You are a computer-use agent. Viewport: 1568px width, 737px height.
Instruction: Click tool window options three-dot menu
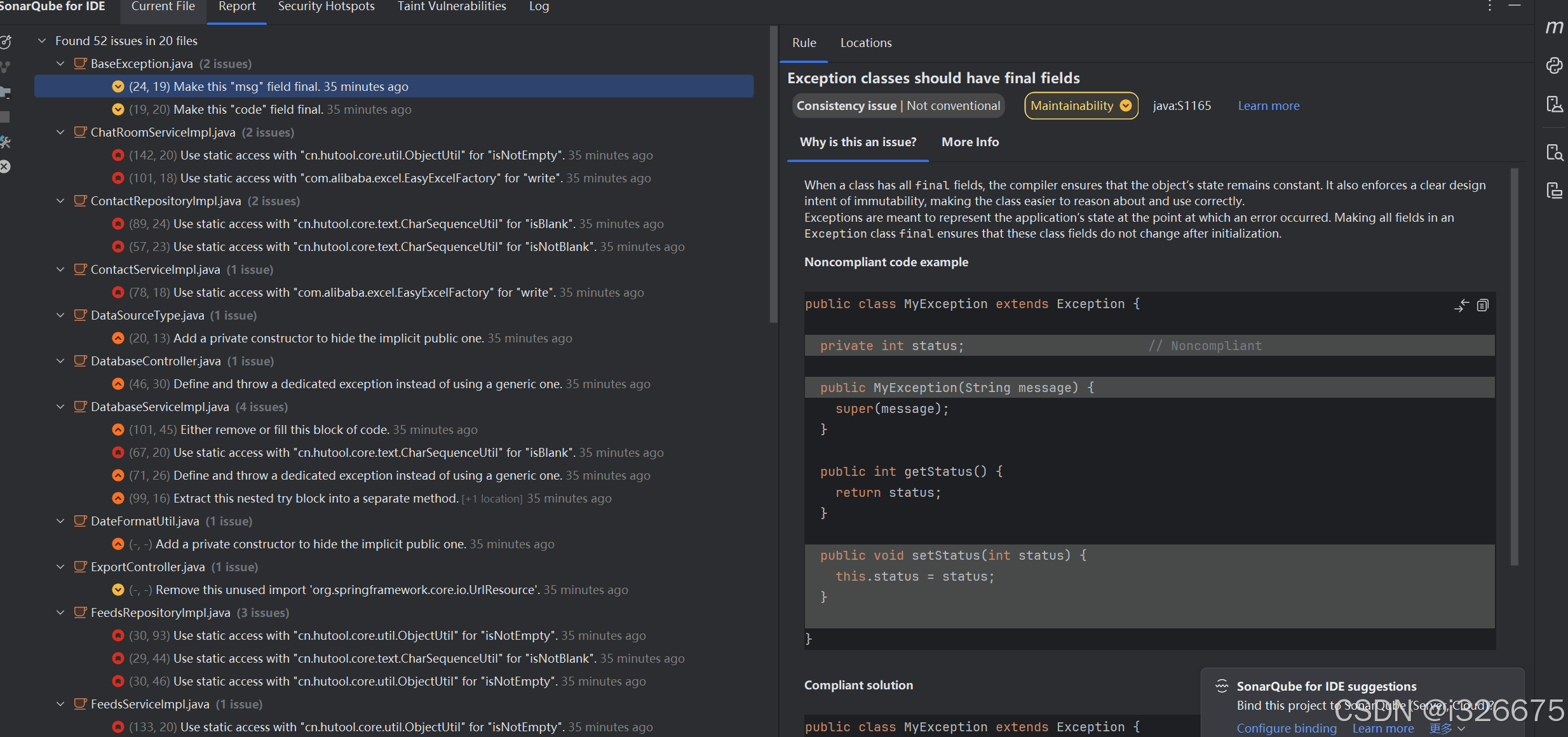coord(1489,6)
